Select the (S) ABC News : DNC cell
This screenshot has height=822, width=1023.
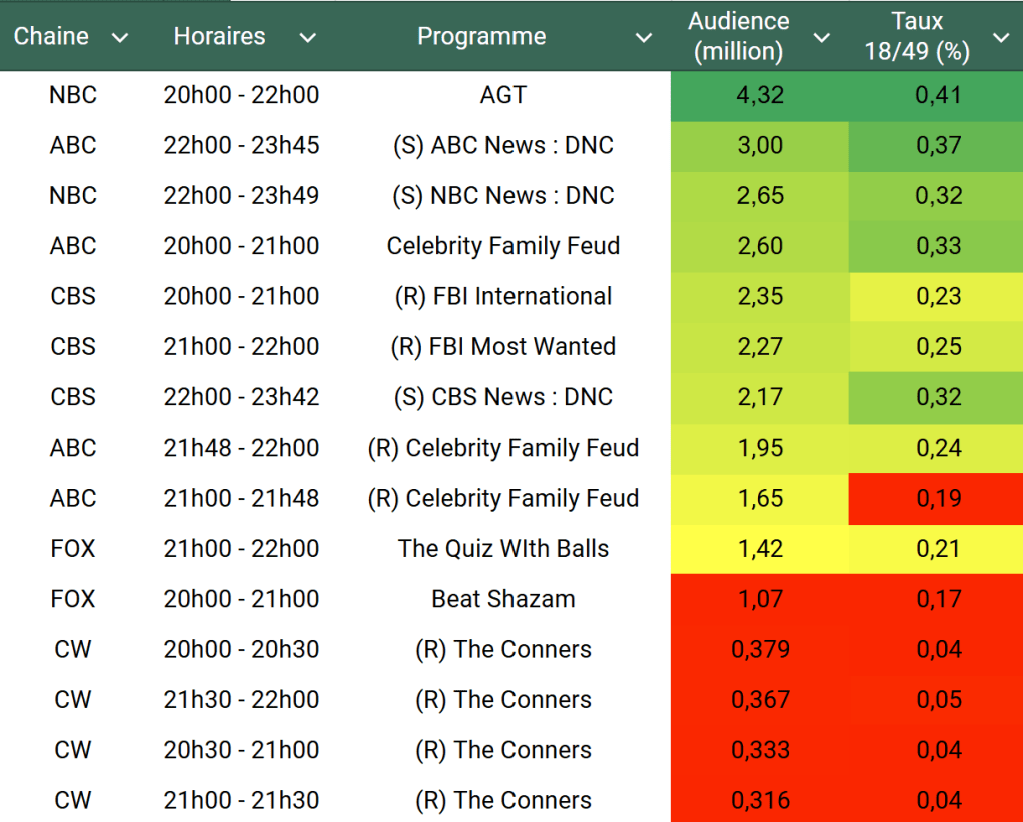click(x=503, y=146)
